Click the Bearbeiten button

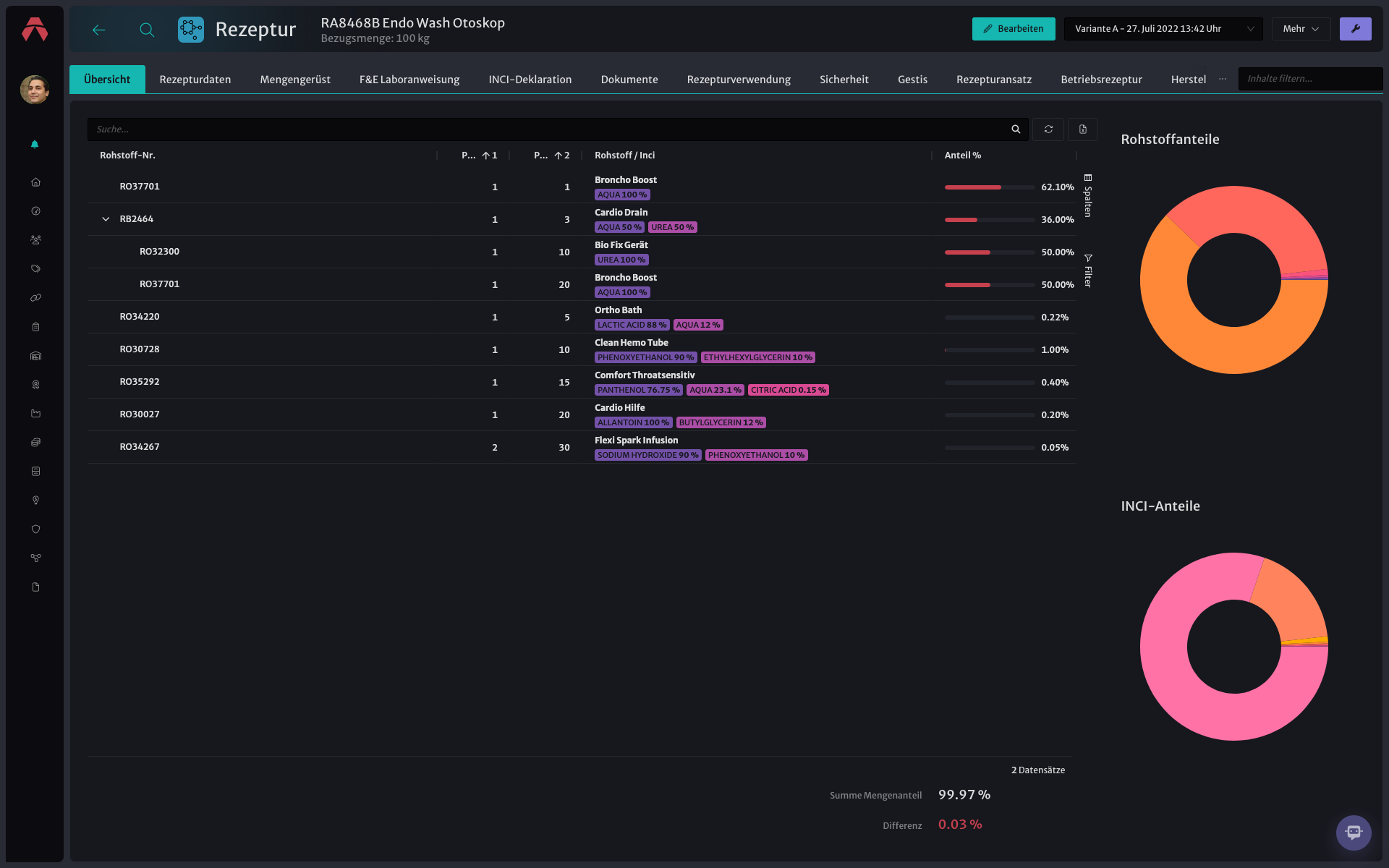[x=1014, y=29]
